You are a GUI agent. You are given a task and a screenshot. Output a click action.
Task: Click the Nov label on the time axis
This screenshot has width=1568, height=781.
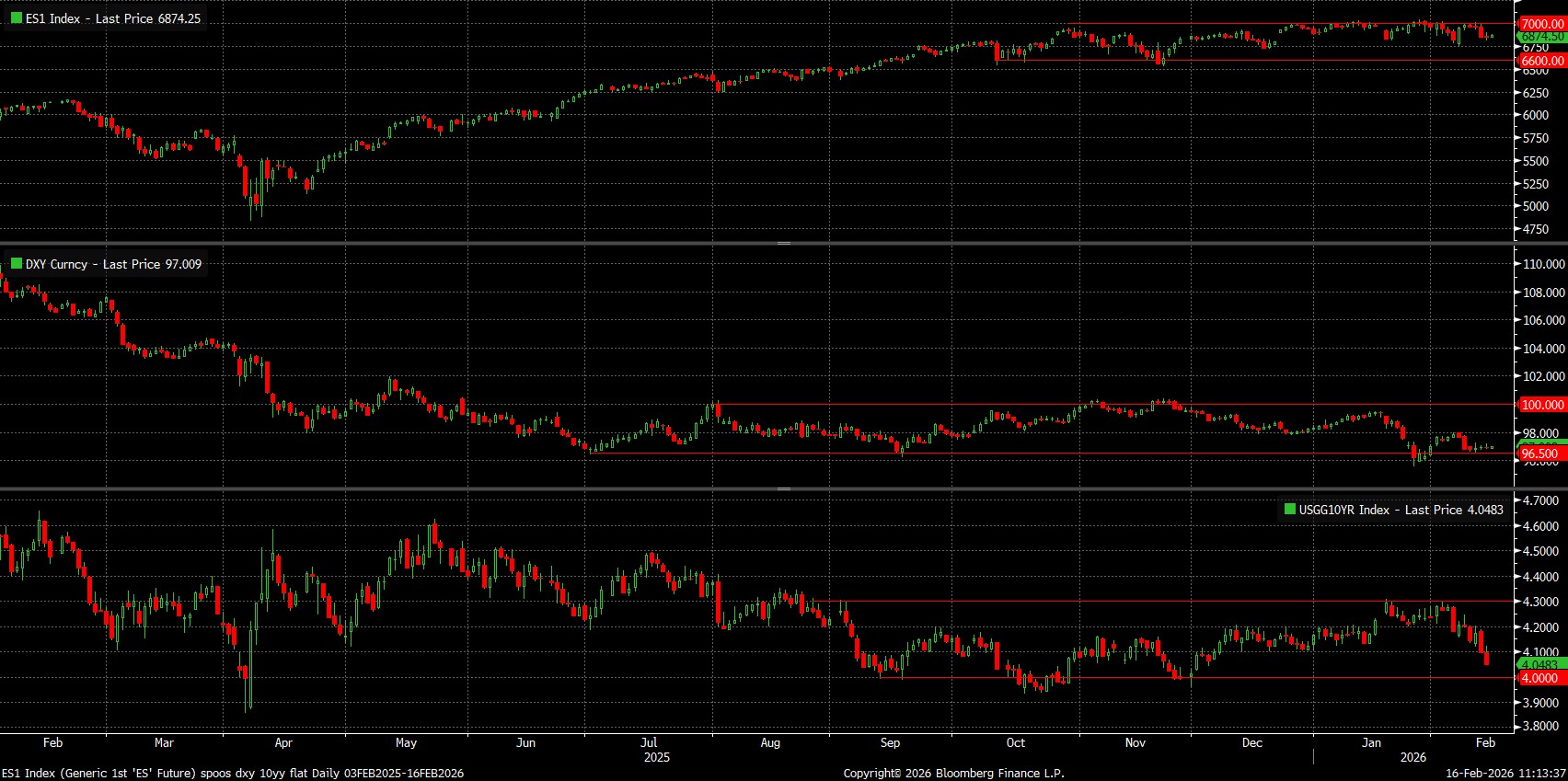pyautogui.click(x=1136, y=742)
